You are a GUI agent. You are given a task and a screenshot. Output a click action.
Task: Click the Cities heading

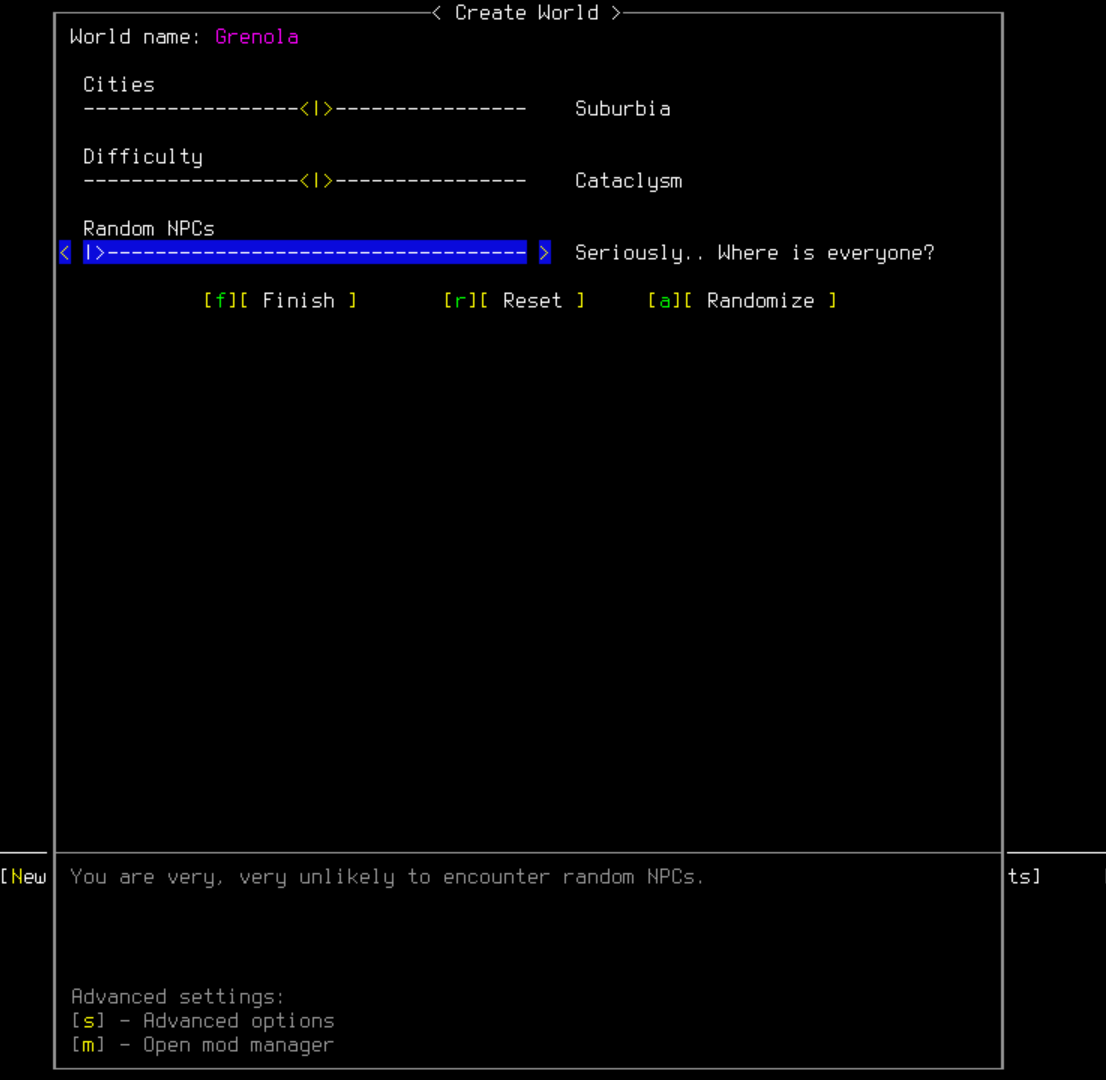click(x=118, y=85)
